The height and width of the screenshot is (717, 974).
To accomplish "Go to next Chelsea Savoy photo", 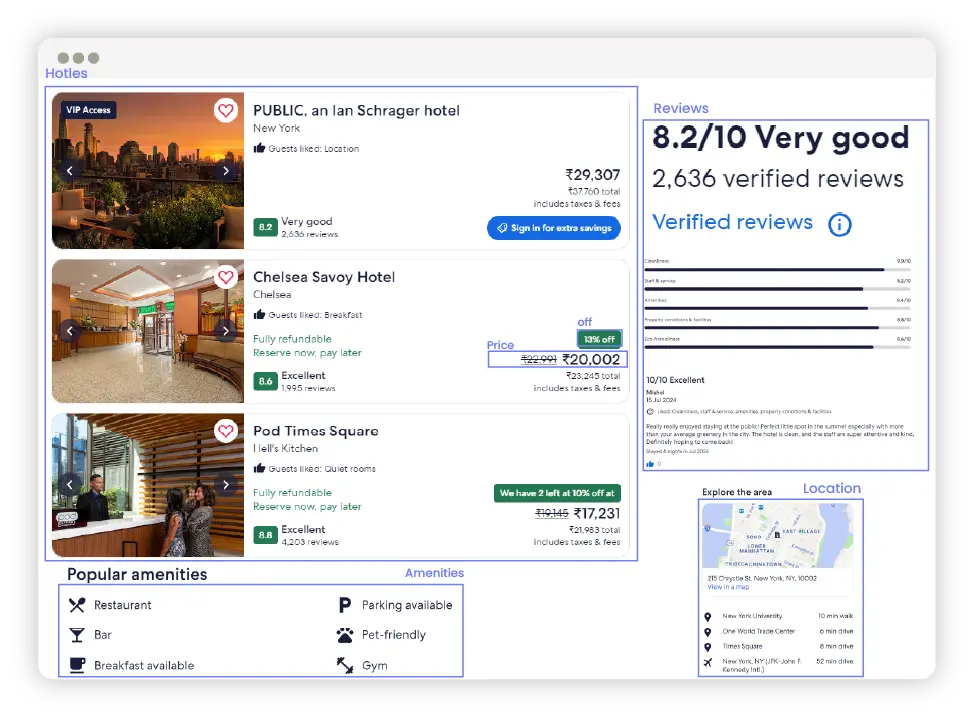I will point(225,331).
